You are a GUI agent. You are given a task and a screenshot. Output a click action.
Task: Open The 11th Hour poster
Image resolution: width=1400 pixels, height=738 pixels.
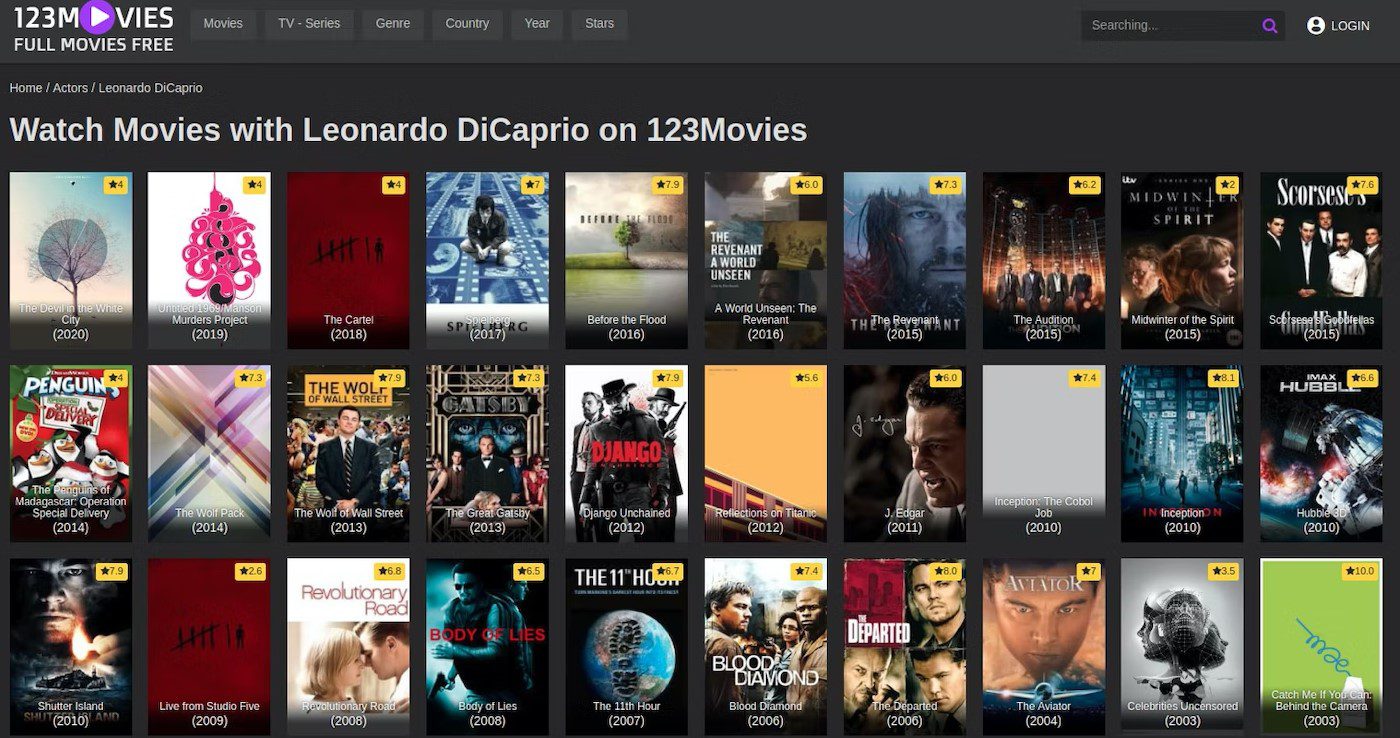[626, 646]
